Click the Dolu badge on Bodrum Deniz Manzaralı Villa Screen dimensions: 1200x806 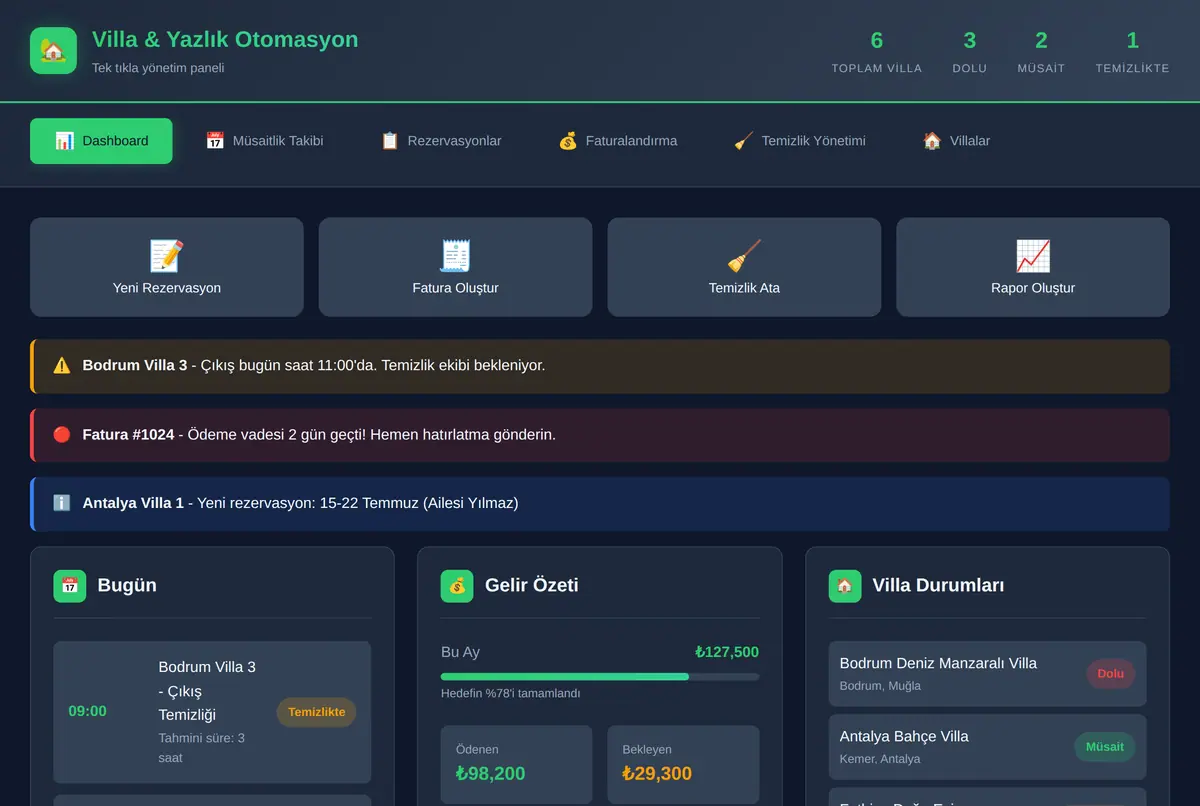[1111, 674]
